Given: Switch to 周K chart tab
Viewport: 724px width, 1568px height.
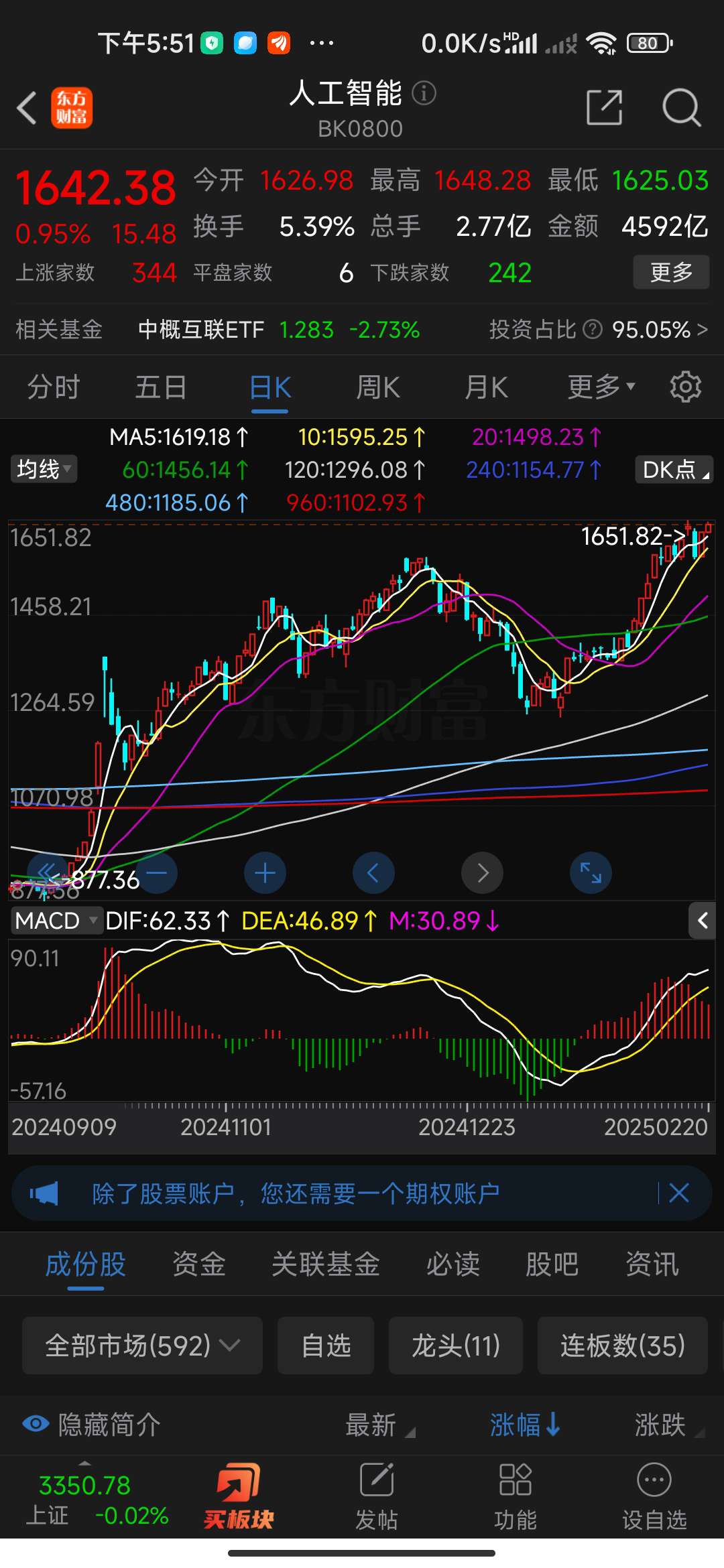Looking at the screenshot, I should pyautogui.click(x=378, y=387).
